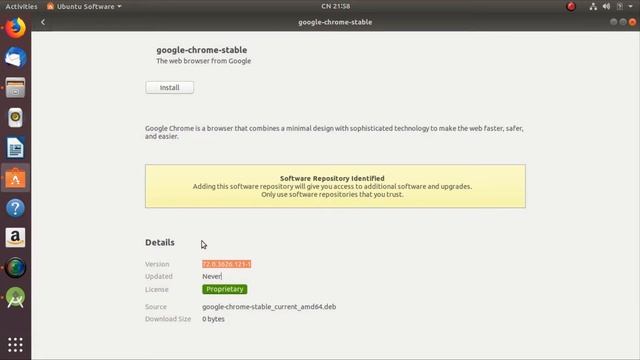Minimize the Ubuntu Software window
The width and height of the screenshot is (640, 360).
click(613, 22)
